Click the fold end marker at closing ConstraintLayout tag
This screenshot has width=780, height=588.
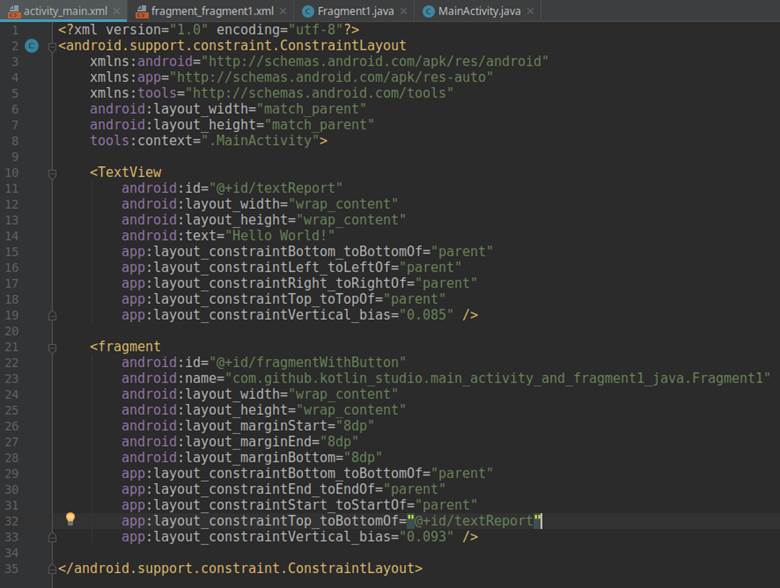tap(52, 569)
